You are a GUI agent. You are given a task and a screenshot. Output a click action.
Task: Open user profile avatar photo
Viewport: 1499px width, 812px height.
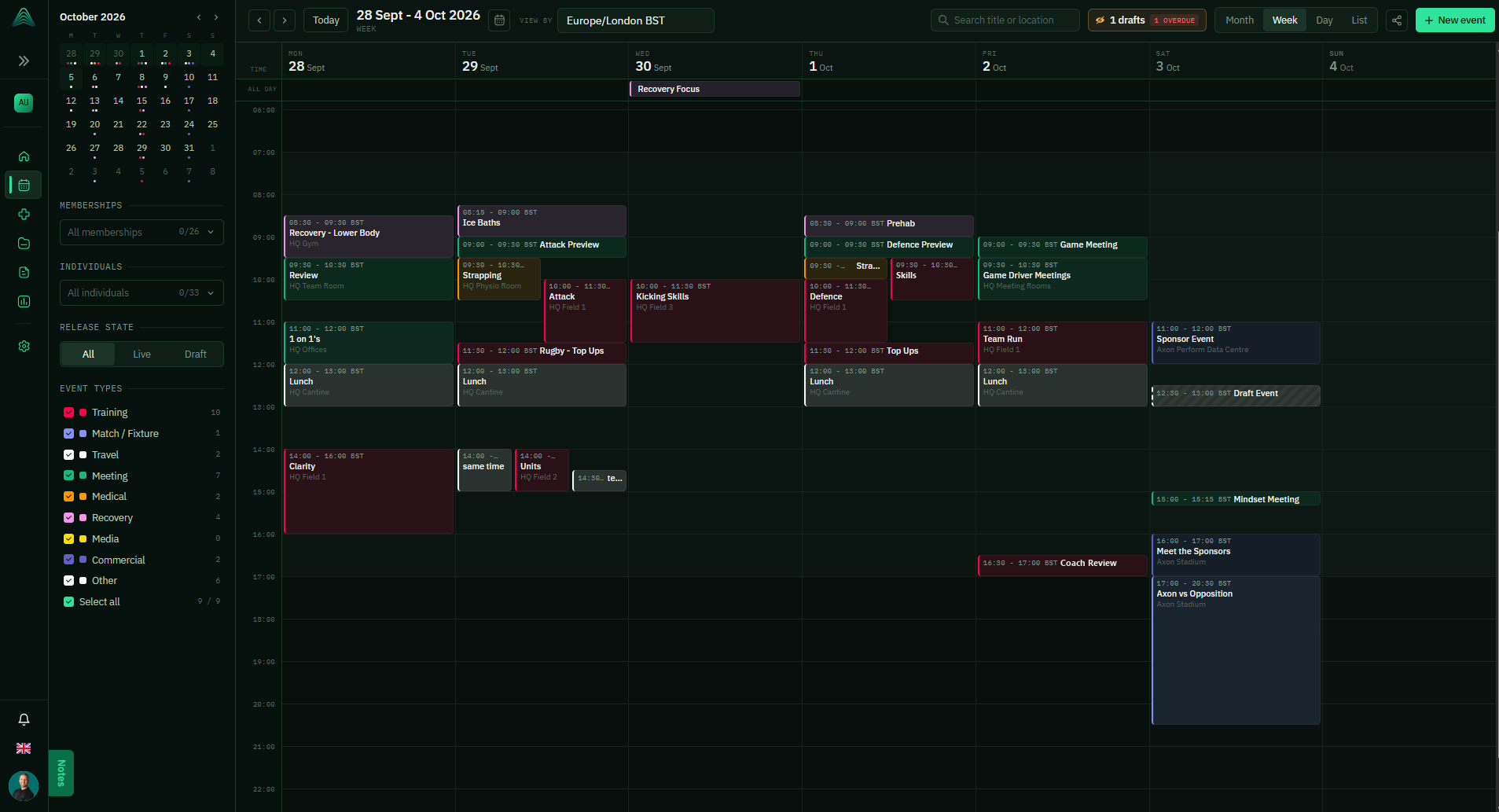pos(24,786)
